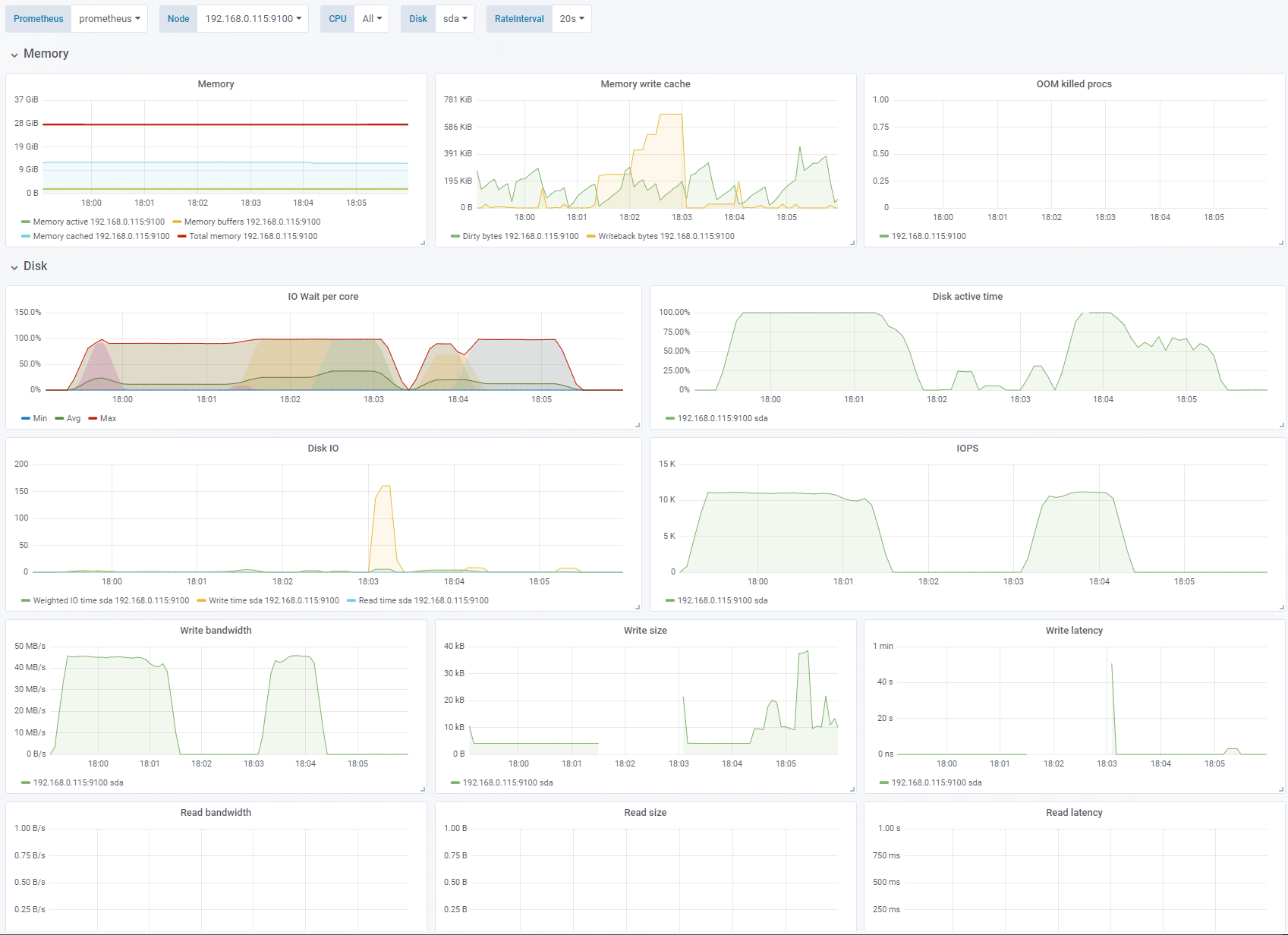
Task: Open the Prometheus datasource dropdown
Action: (x=109, y=19)
